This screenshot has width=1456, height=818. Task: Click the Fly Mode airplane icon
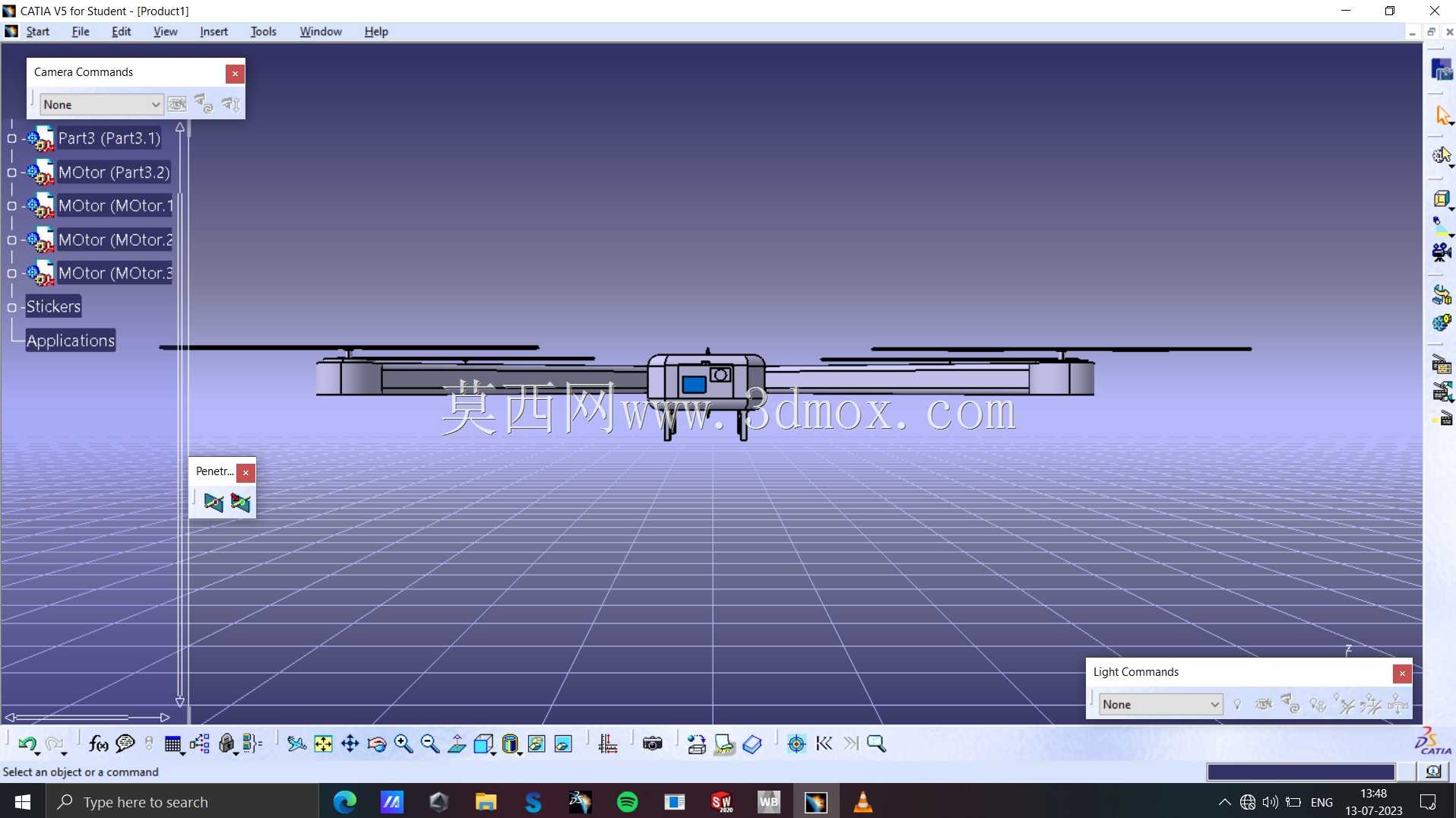pos(296,744)
